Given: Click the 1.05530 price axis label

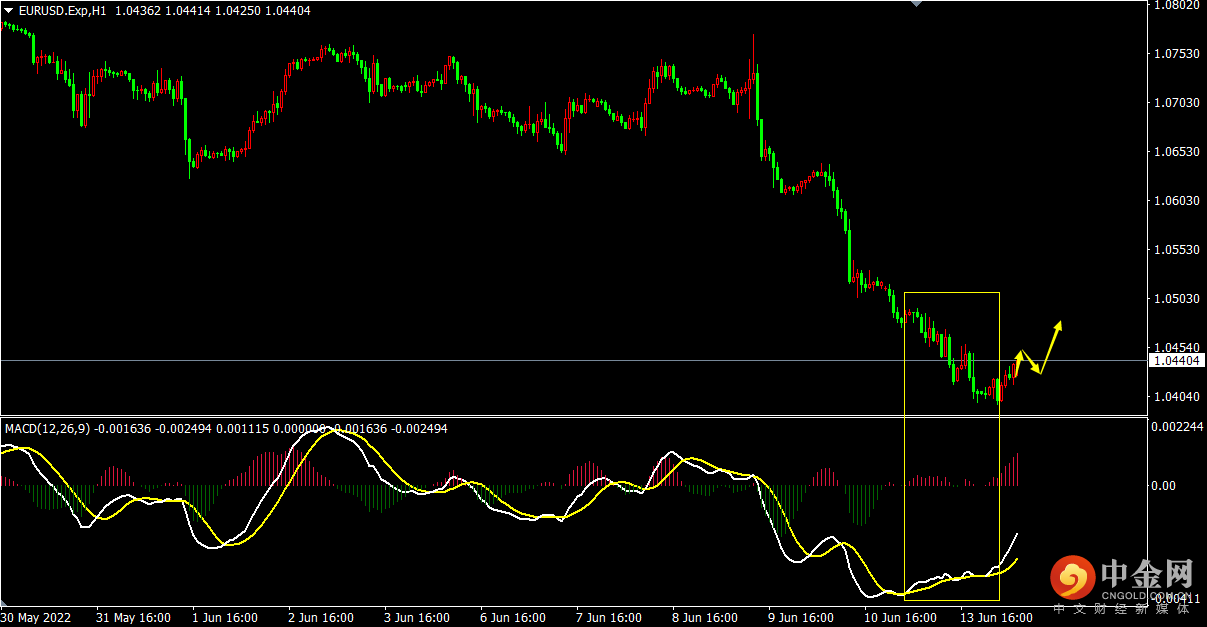Looking at the screenshot, I should pyautogui.click(x=1176, y=249).
